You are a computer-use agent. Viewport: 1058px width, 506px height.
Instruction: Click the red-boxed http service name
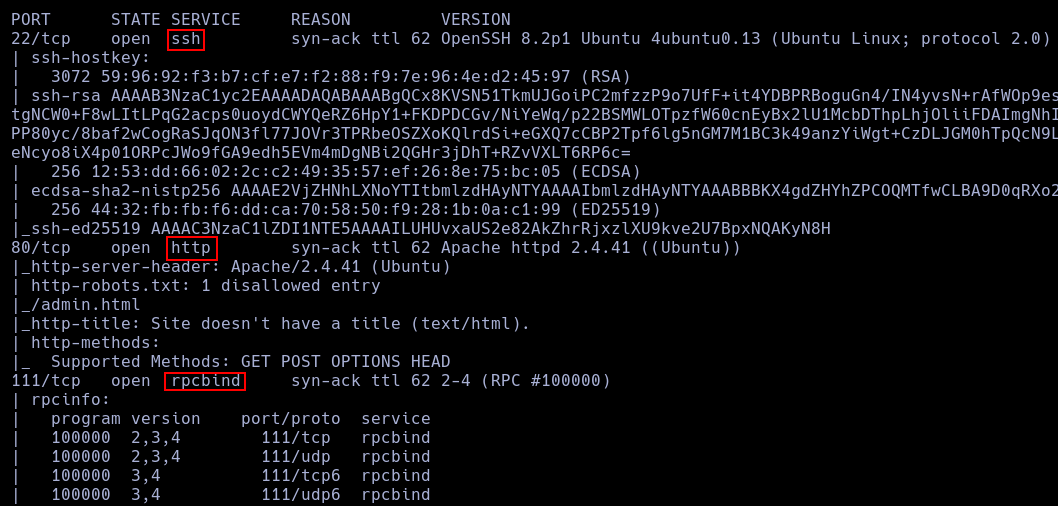click(x=191, y=248)
